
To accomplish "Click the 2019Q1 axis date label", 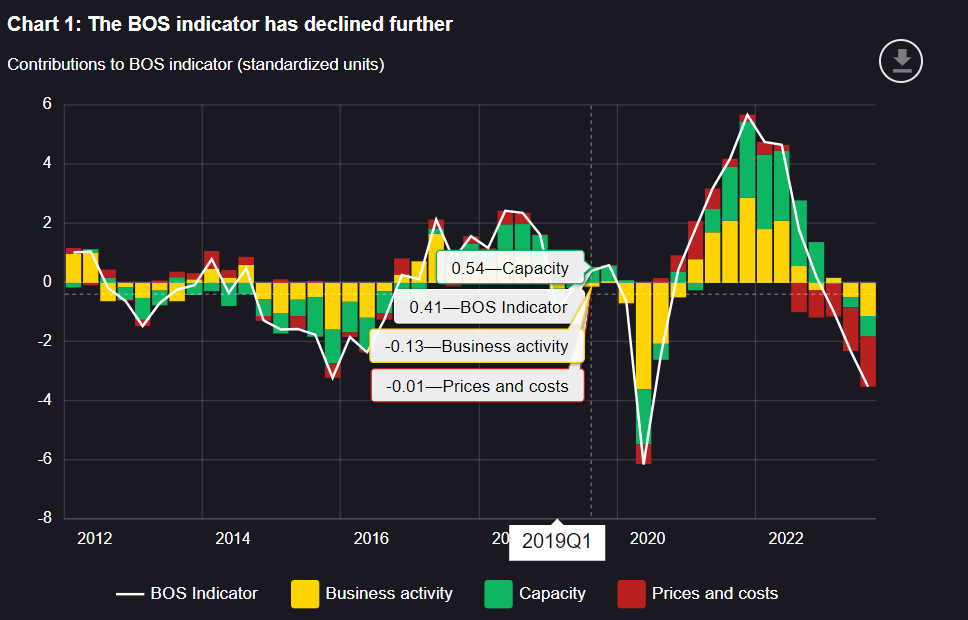I will tap(557, 543).
